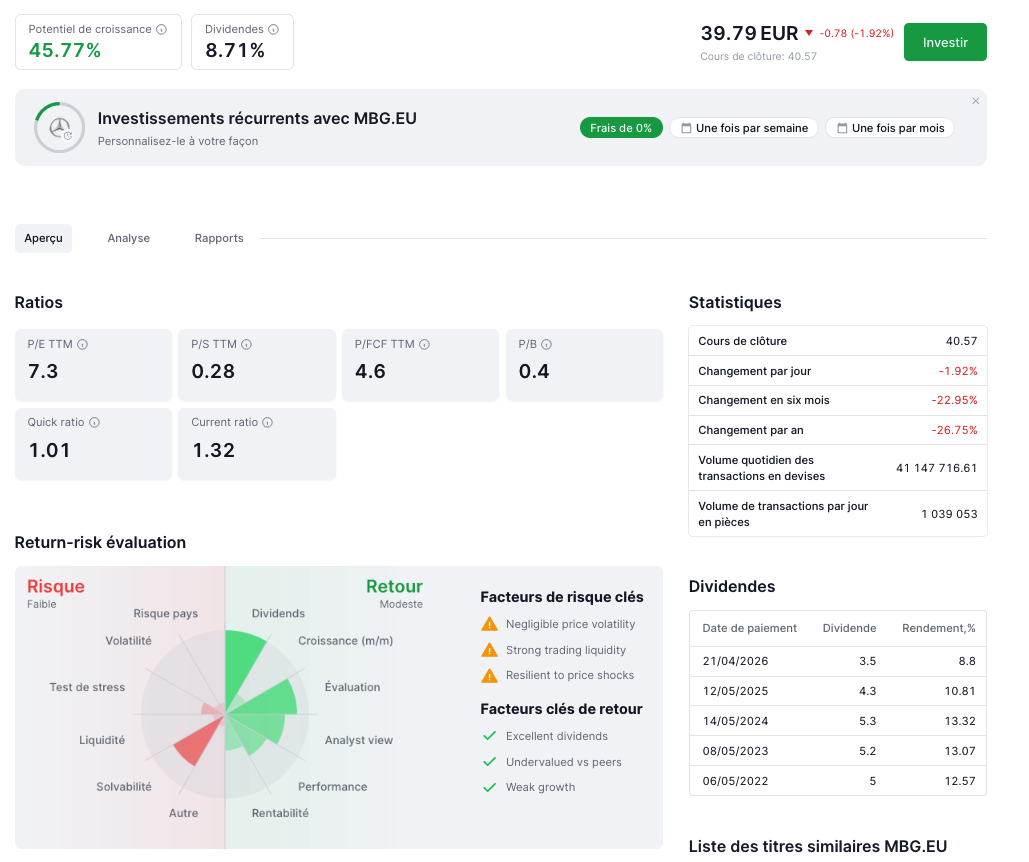The height and width of the screenshot is (862, 1029).
Task: Click the Dividendes 8.71% card
Action: click(x=242, y=42)
